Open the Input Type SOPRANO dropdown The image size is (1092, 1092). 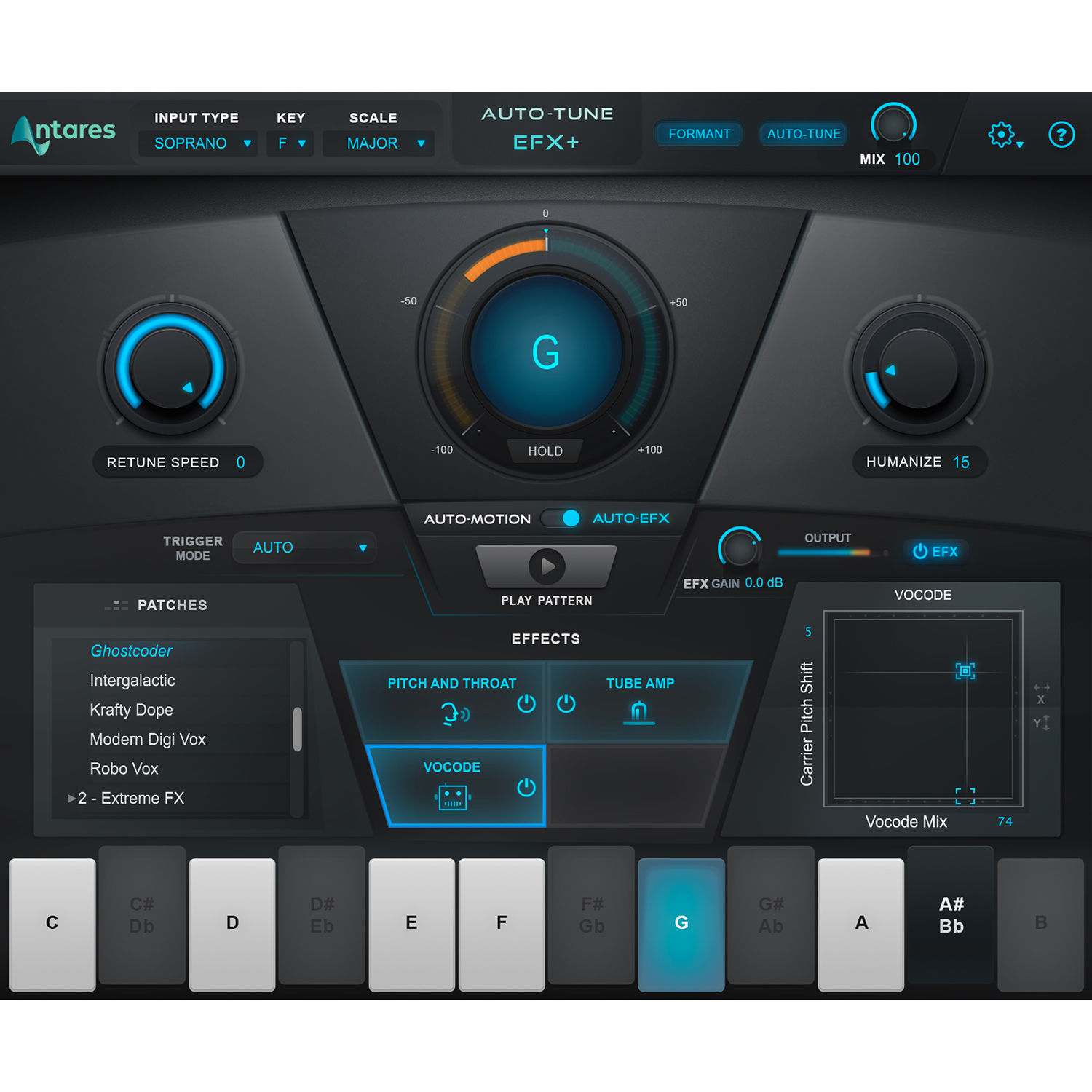coord(198,143)
